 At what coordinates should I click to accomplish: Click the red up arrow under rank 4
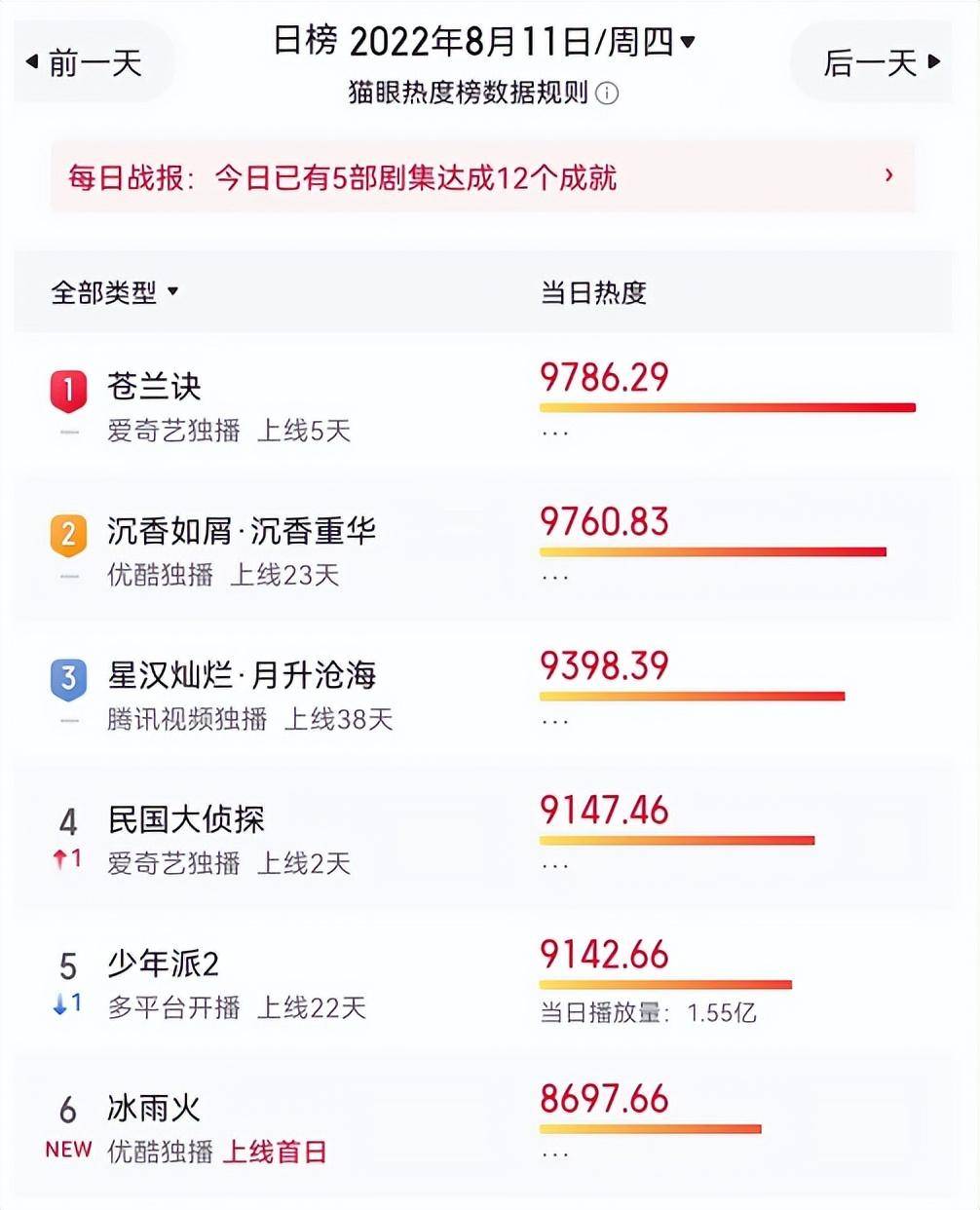(x=60, y=858)
